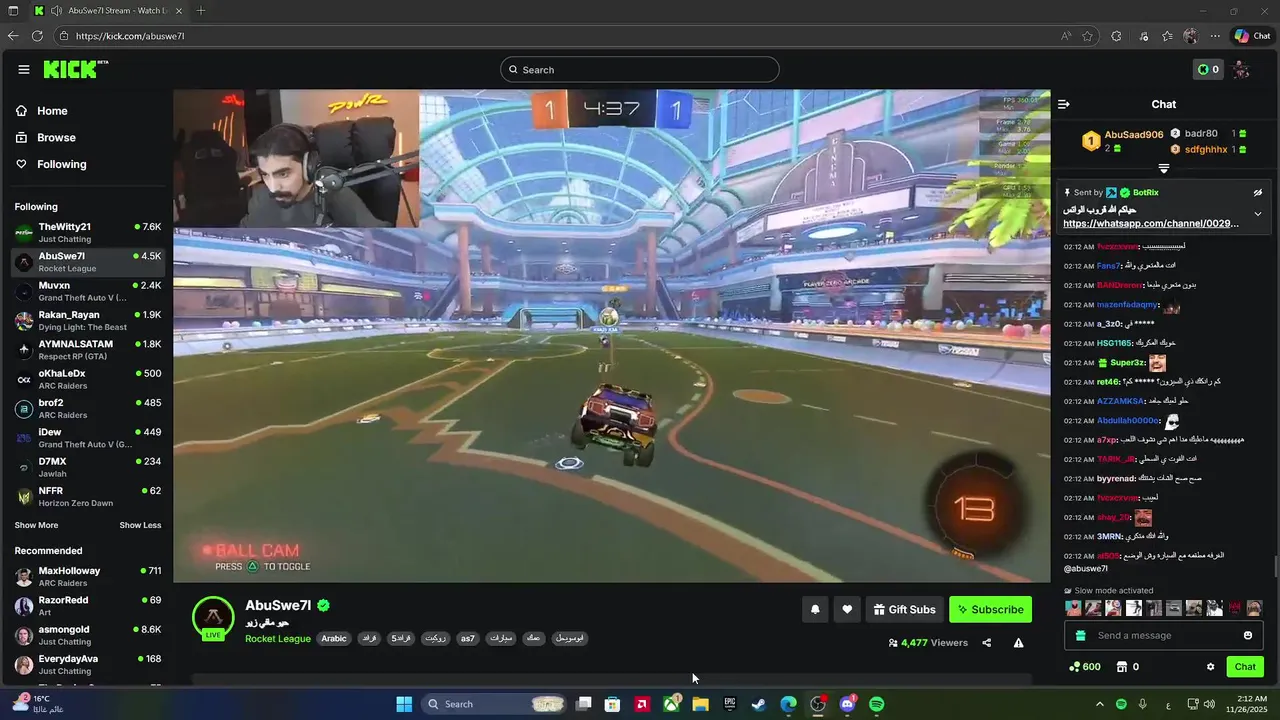
Task: Open Epic Games Launcher from taskbar
Action: [x=730, y=704]
